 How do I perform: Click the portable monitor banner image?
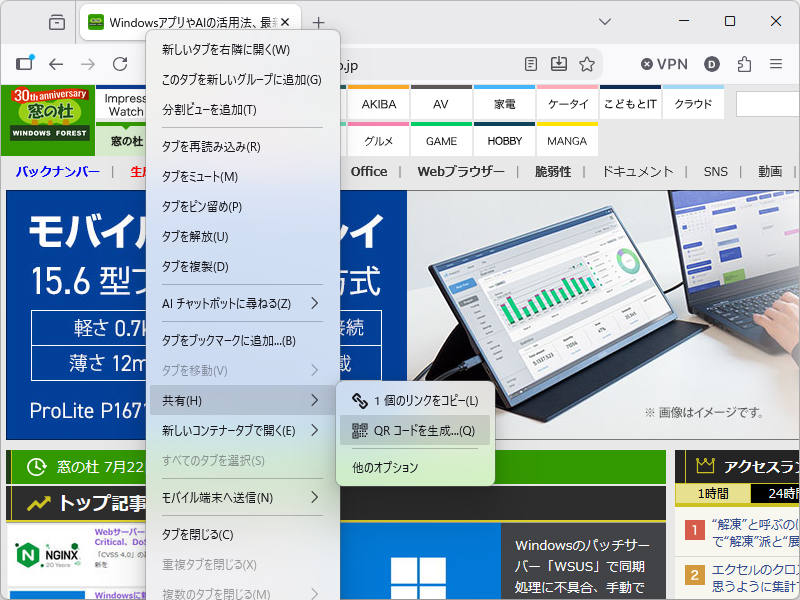604,315
